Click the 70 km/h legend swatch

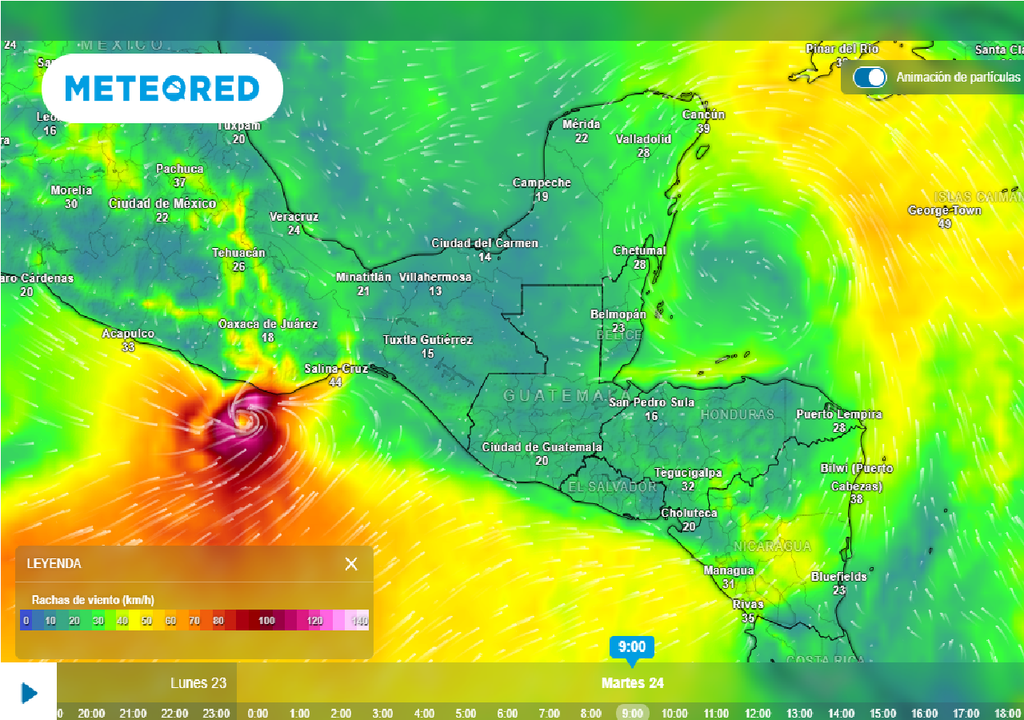point(194,620)
